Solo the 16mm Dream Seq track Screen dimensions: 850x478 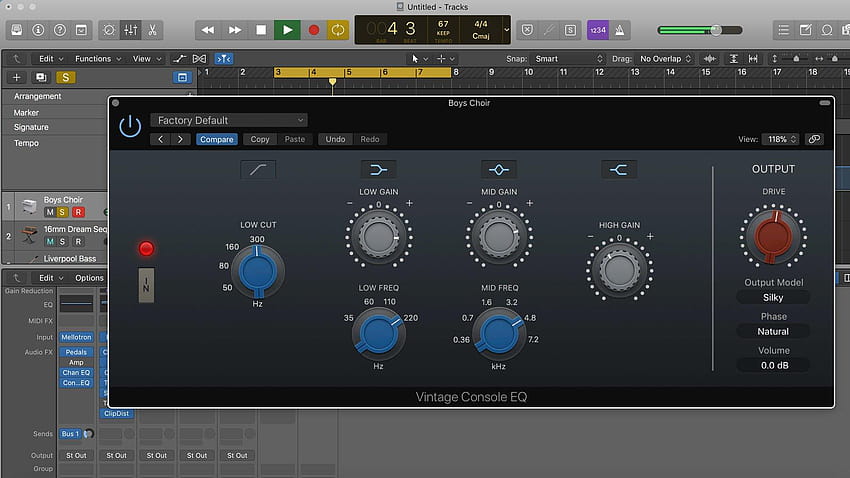[62, 241]
